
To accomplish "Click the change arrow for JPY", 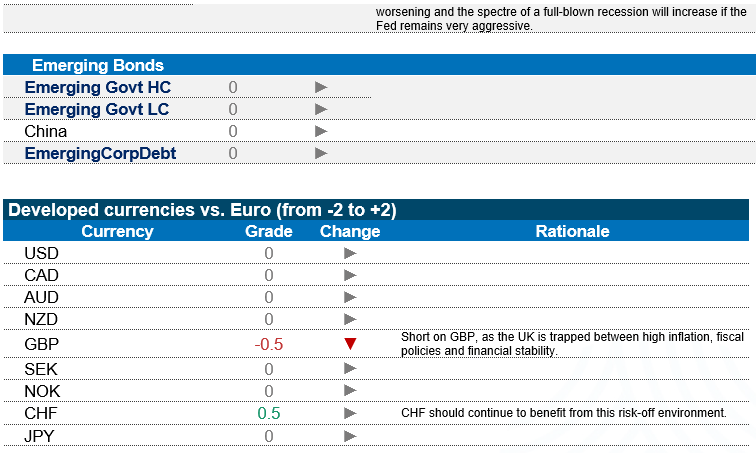I will (350, 436).
